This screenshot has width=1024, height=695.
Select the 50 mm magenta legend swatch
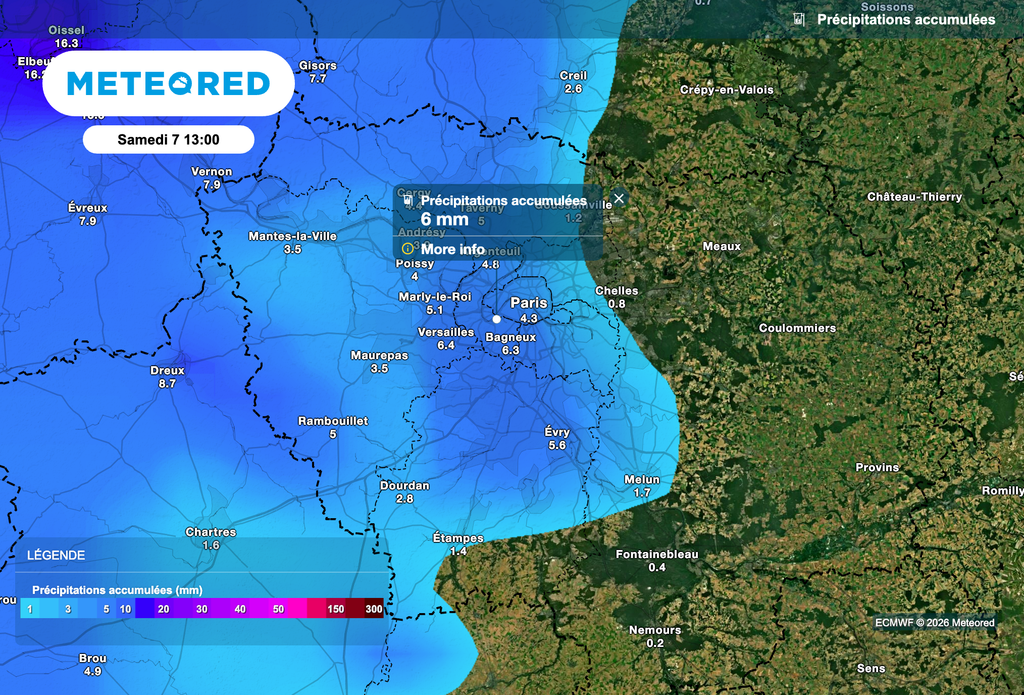pos(278,609)
